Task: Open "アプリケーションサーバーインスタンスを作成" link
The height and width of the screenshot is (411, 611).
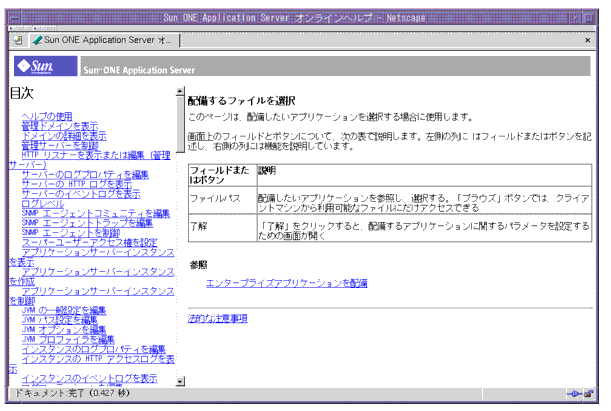Action: click(98, 272)
